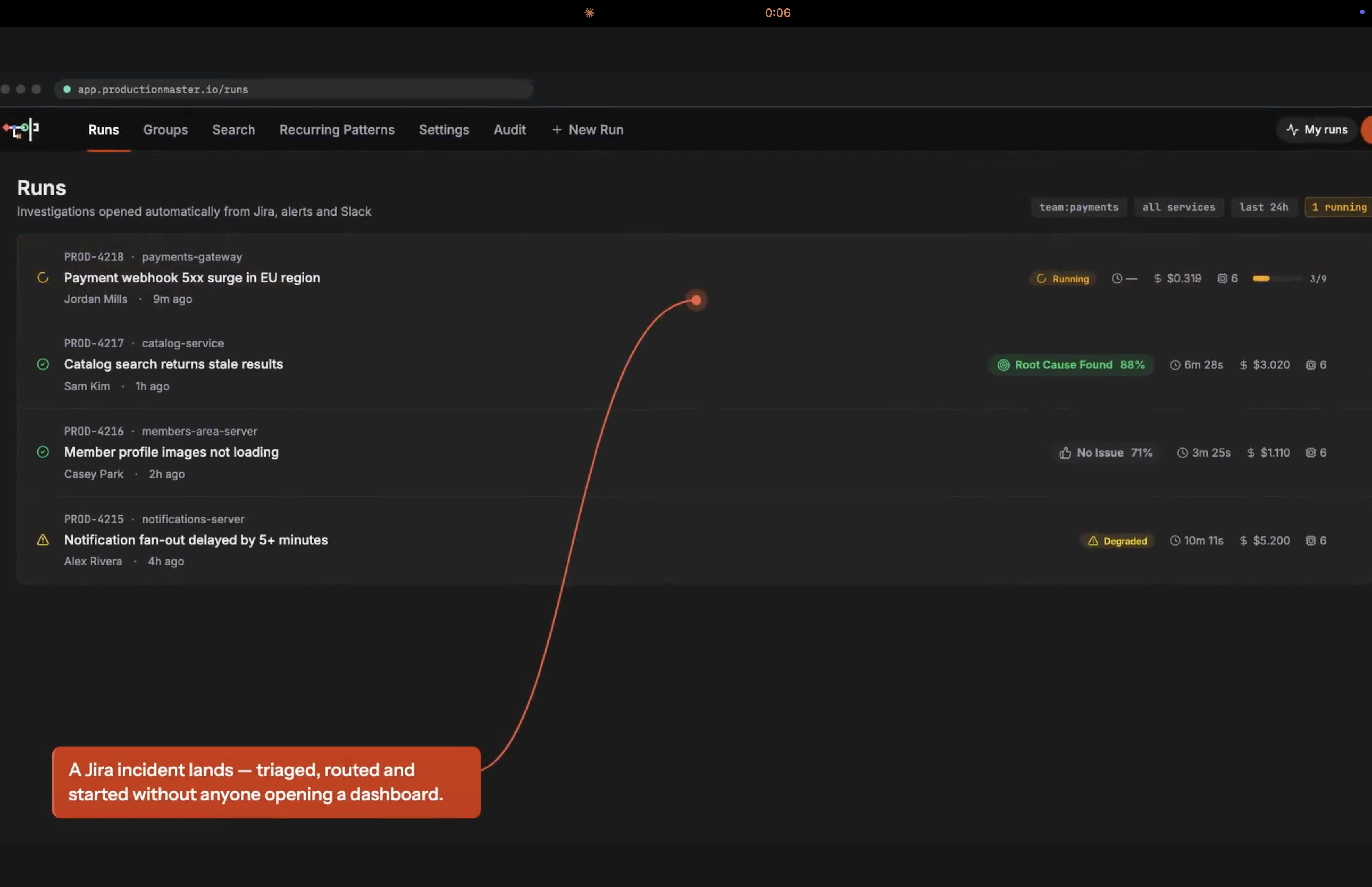1372x887 pixels.
Task: Click the 1 running filter chip
Action: [x=1339, y=207]
